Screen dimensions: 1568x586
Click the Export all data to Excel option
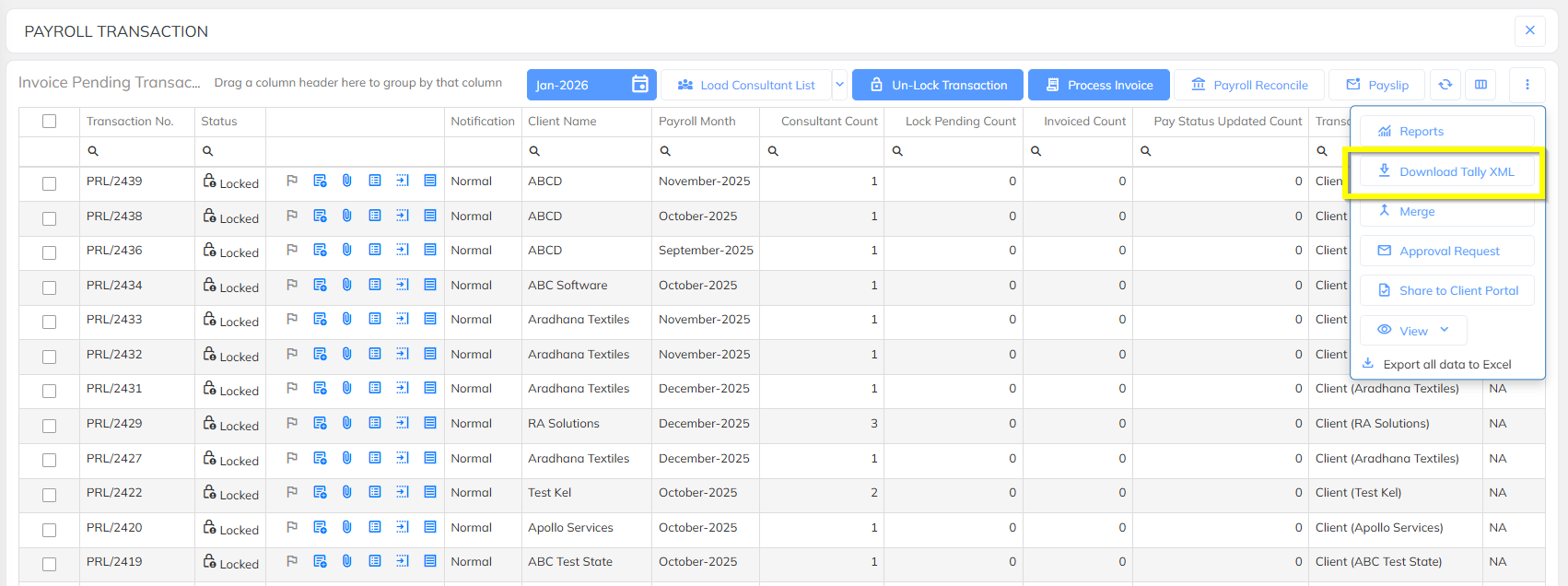[x=1446, y=364]
